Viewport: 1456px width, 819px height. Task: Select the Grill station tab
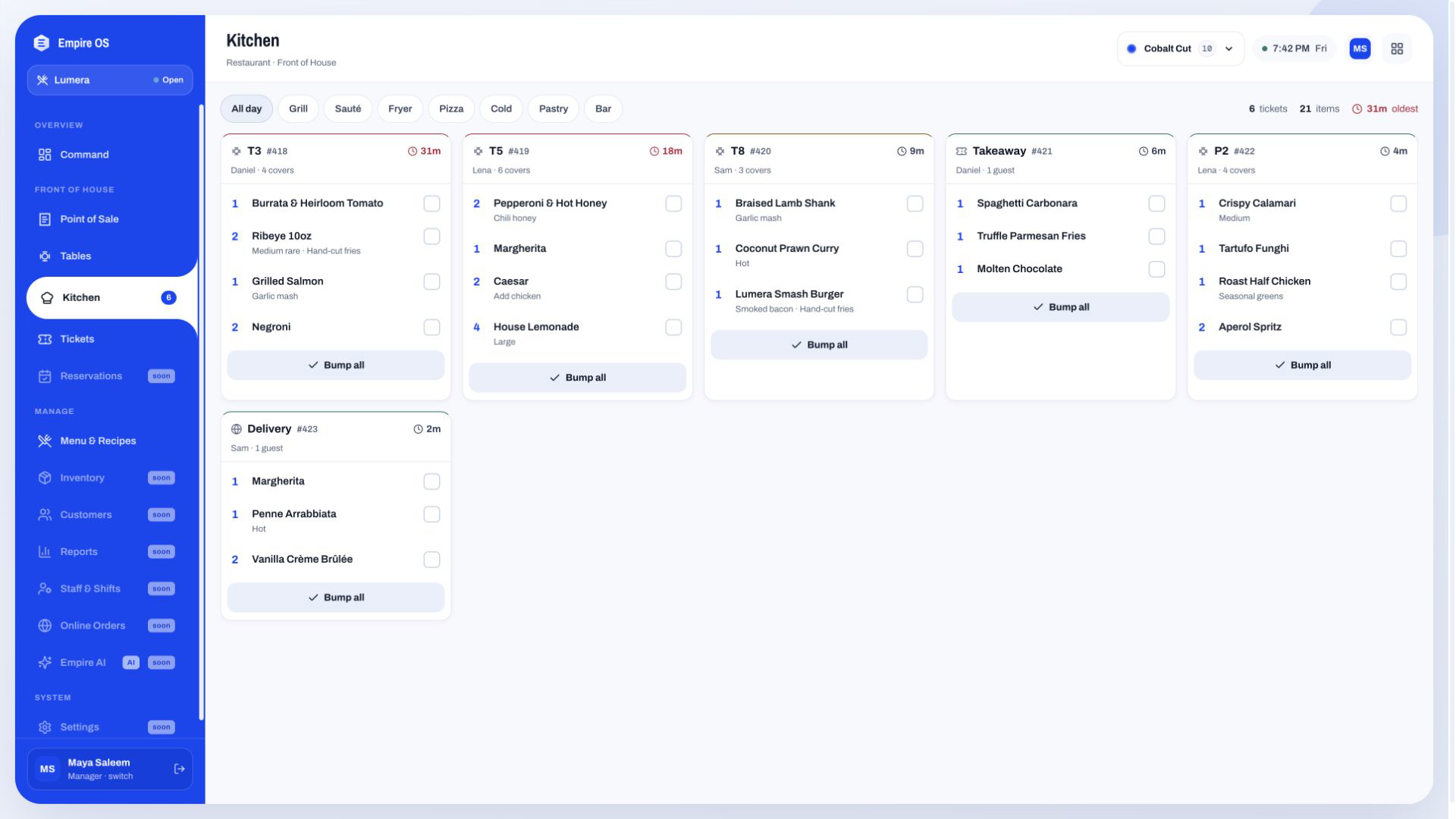[298, 108]
